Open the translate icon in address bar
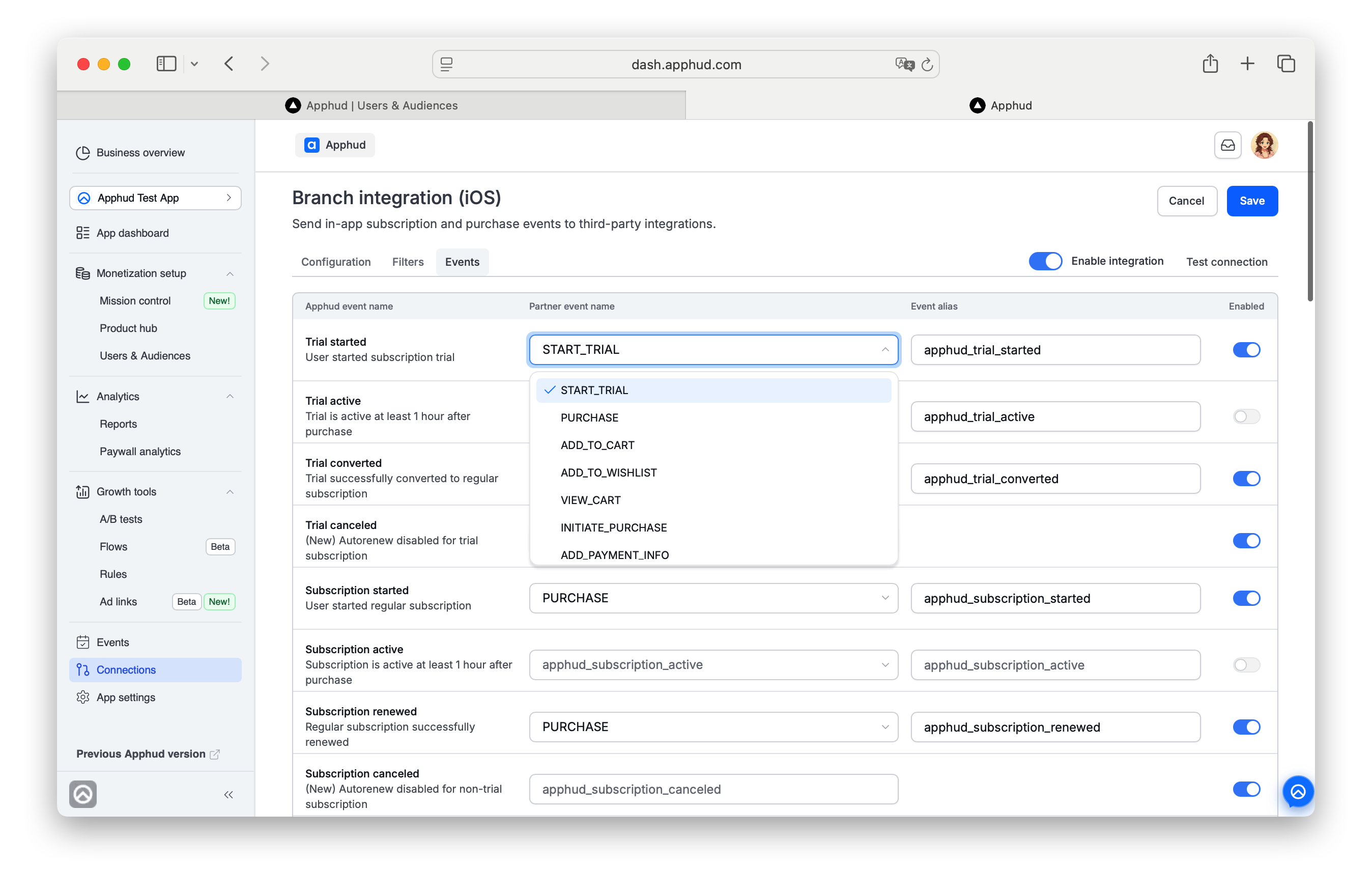The image size is (1372, 893). pos(904,64)
